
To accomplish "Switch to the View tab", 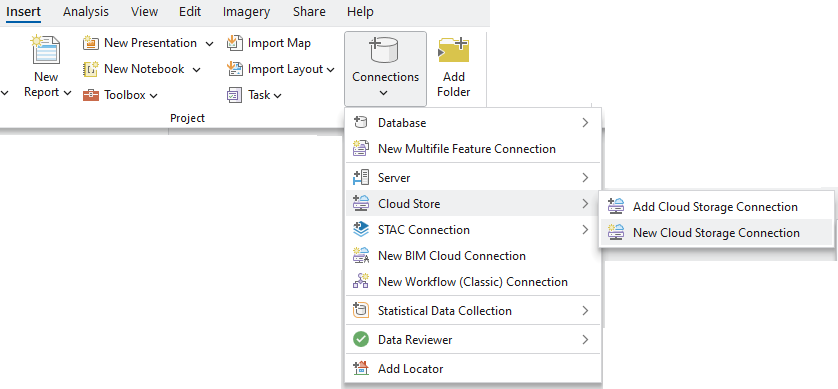I will pos(144,12).
